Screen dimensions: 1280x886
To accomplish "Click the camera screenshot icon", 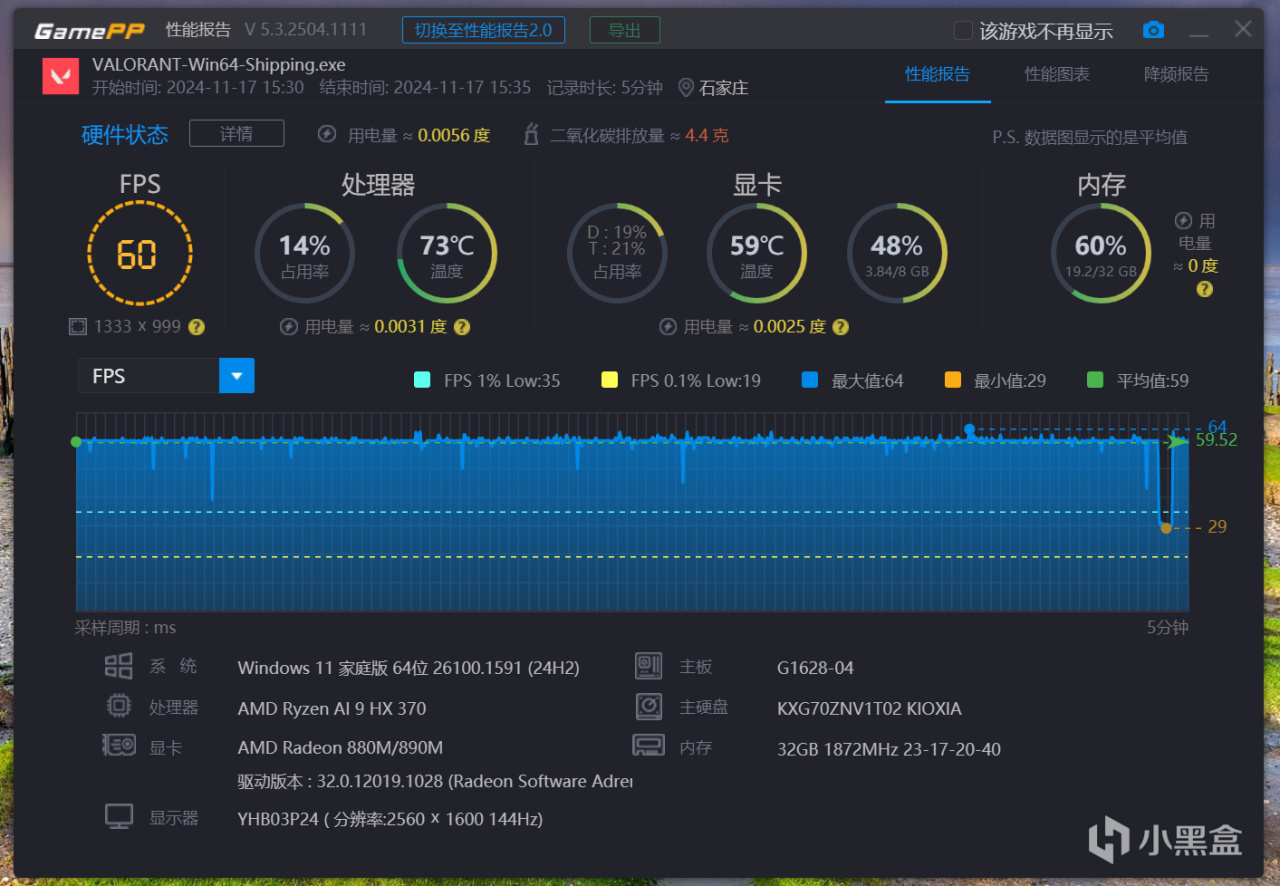I will pos(1153,30).
